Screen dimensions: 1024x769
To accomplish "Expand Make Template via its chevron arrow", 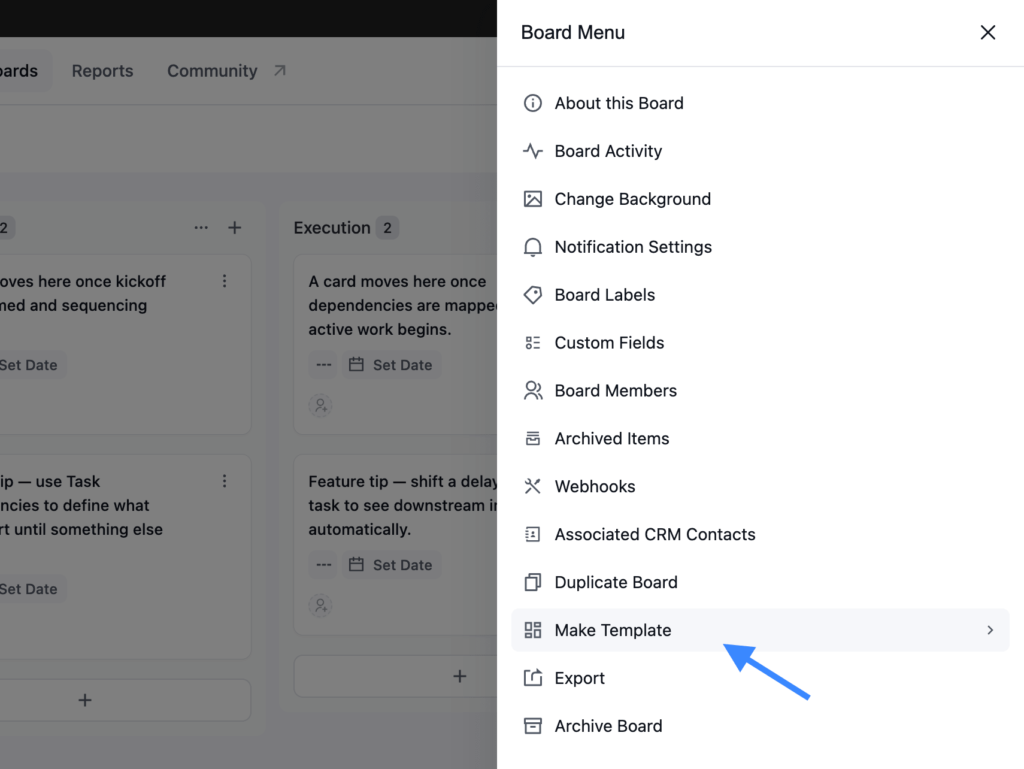I will pyautogui.click(x=990, y=630).
